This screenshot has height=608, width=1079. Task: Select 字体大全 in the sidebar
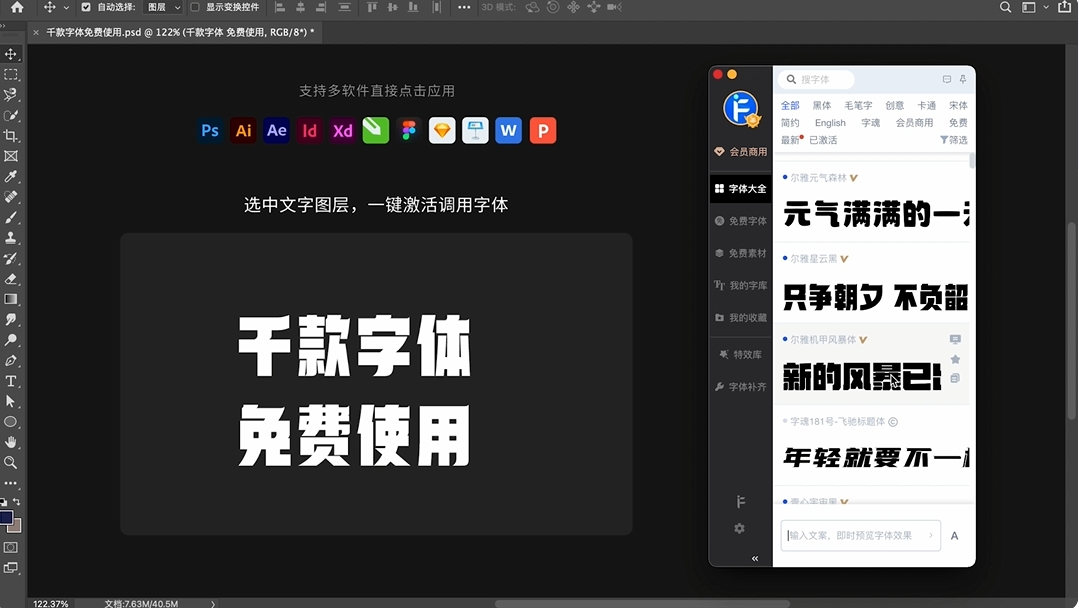click(740, 188)
